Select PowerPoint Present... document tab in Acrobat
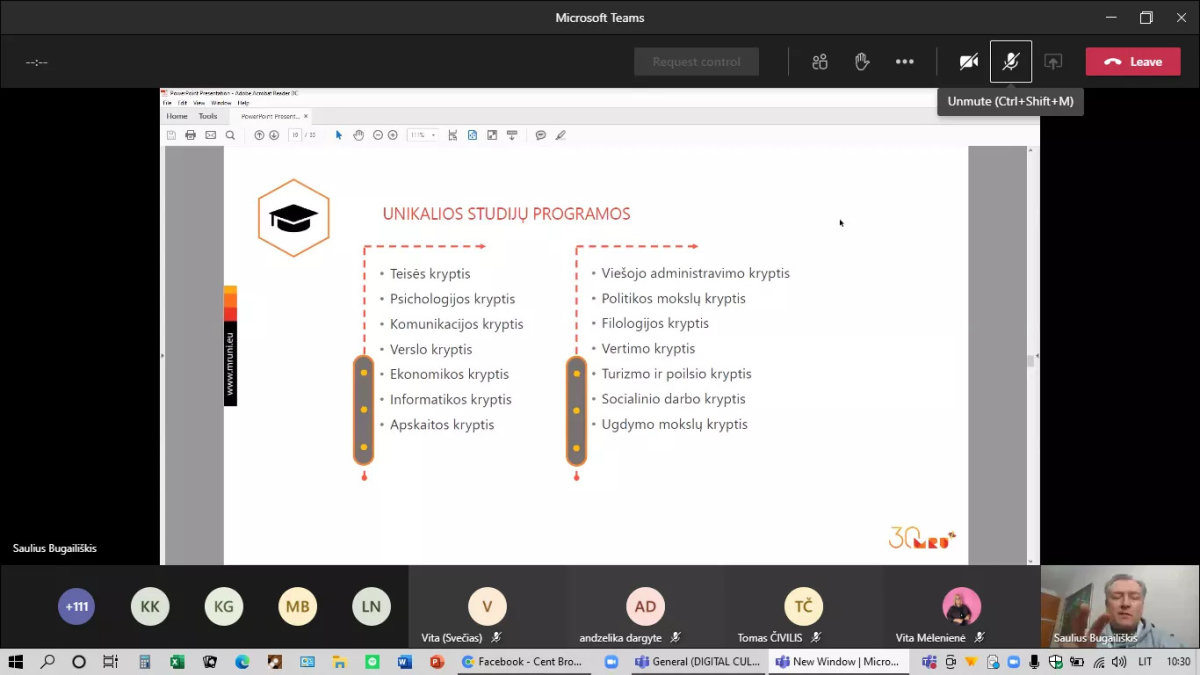1200x675 pixels. [x=270, y=116]
